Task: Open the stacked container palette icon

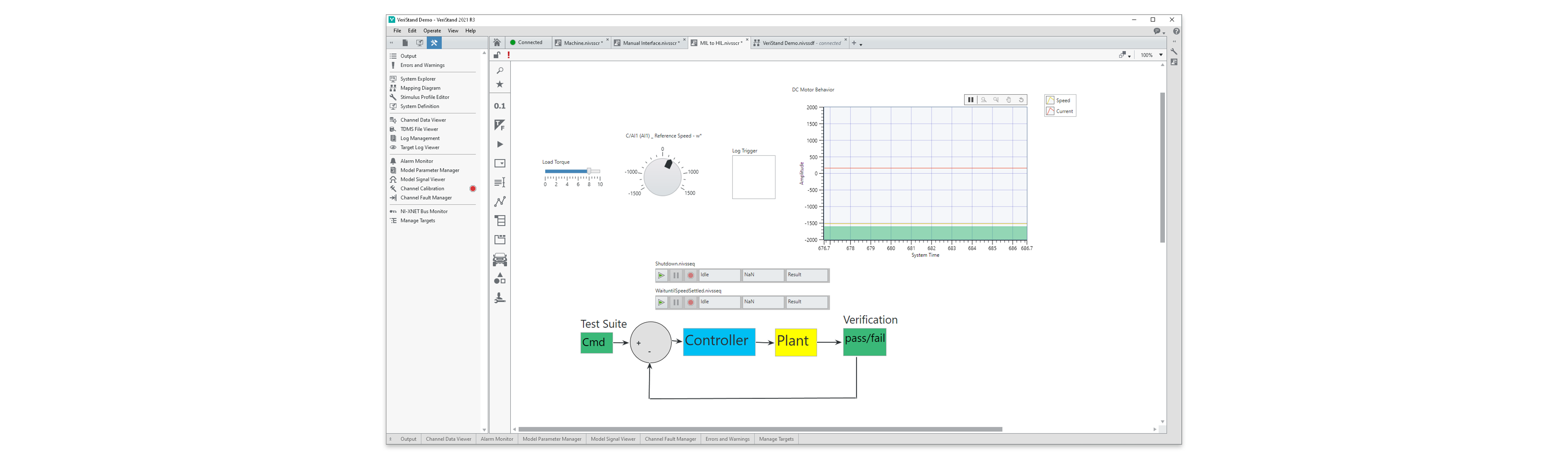Action: tap(500, 221)
